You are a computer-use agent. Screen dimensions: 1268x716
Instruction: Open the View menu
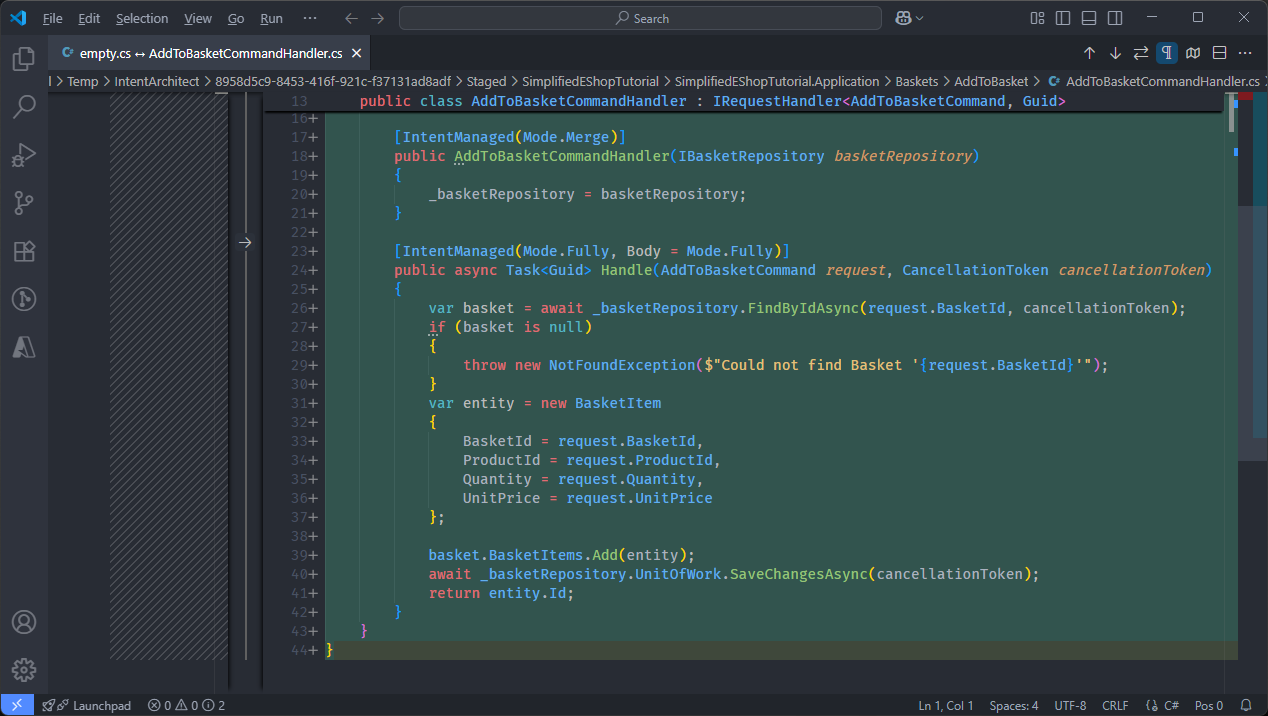pos(198,18)
